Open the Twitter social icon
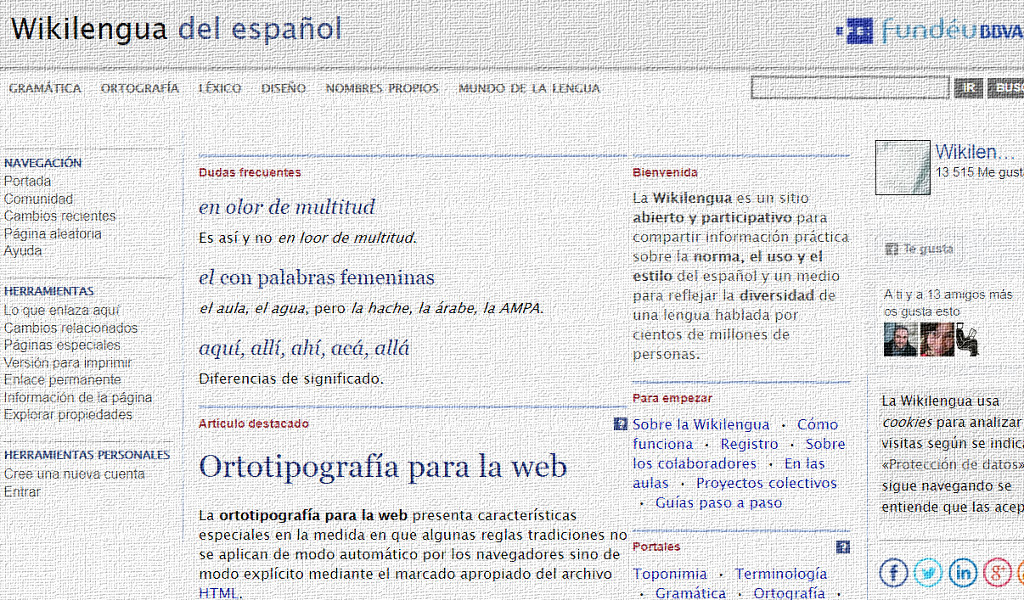This screenshot has width=1024, height=600. click(927, 572)
